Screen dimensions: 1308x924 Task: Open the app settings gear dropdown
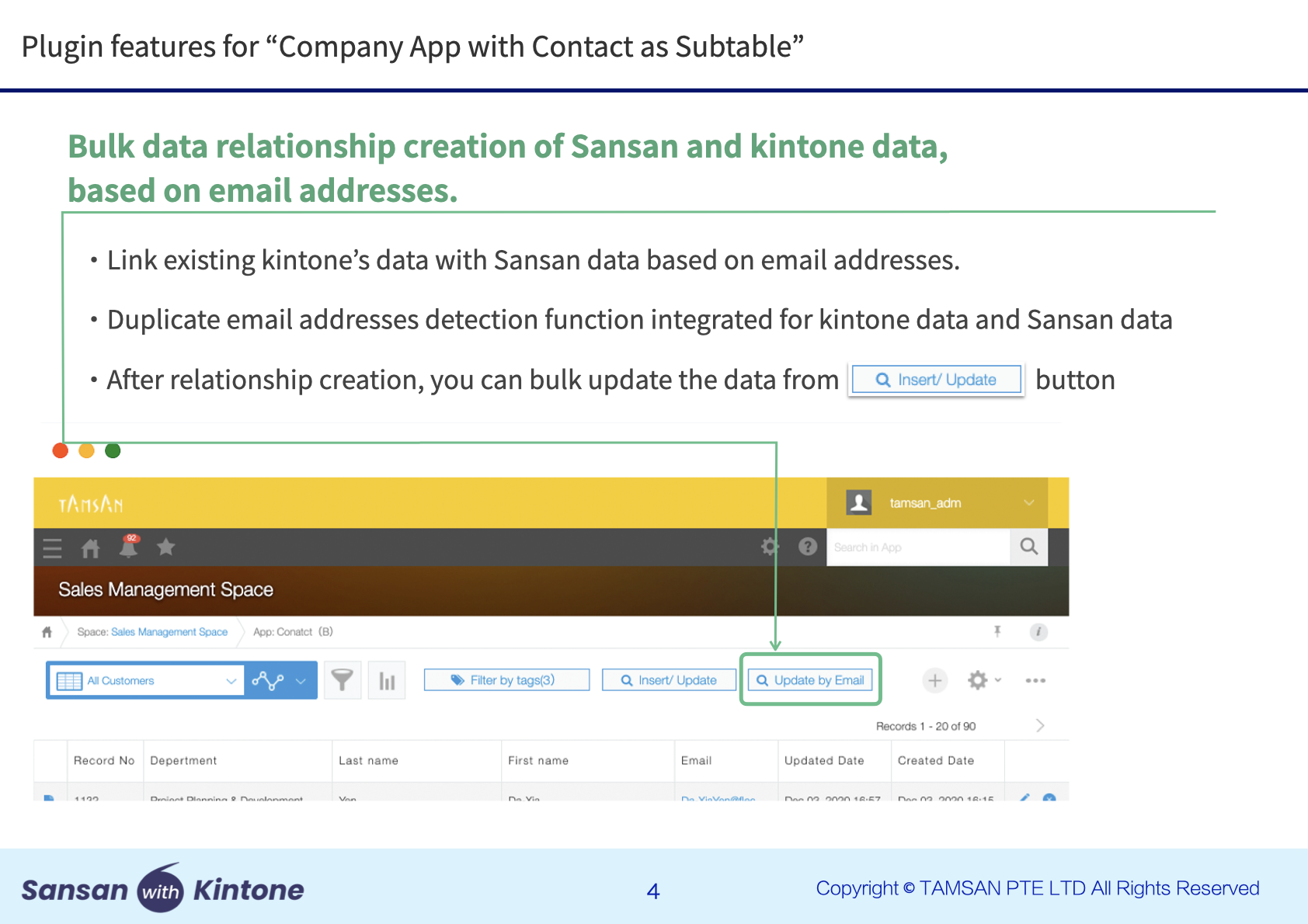point(983,681)
